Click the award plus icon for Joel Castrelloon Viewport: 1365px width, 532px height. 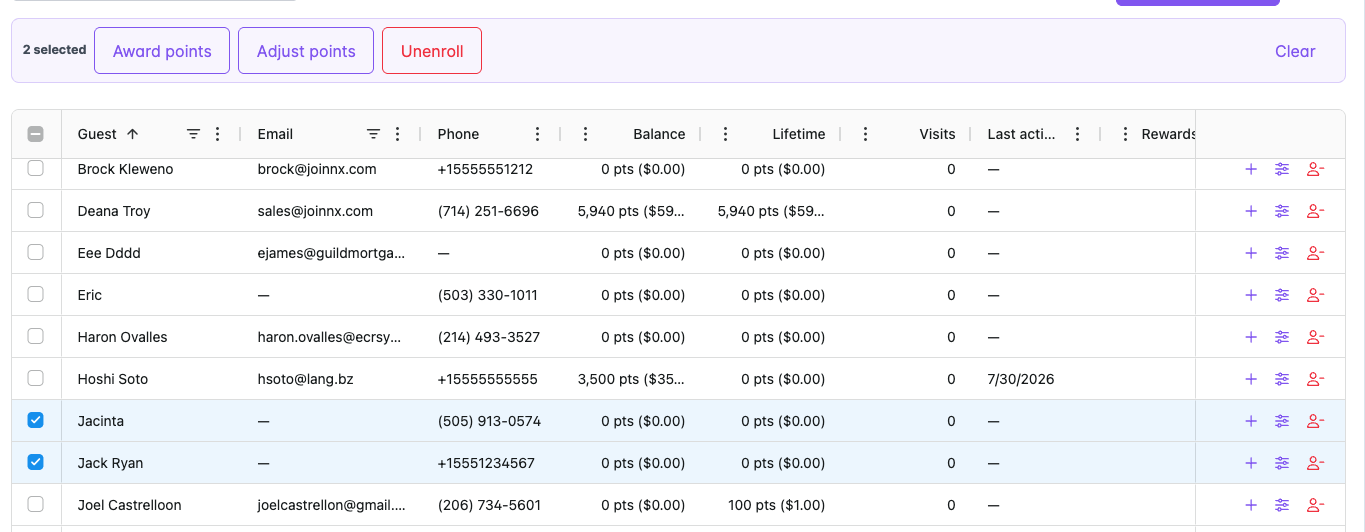(1250, 505)
